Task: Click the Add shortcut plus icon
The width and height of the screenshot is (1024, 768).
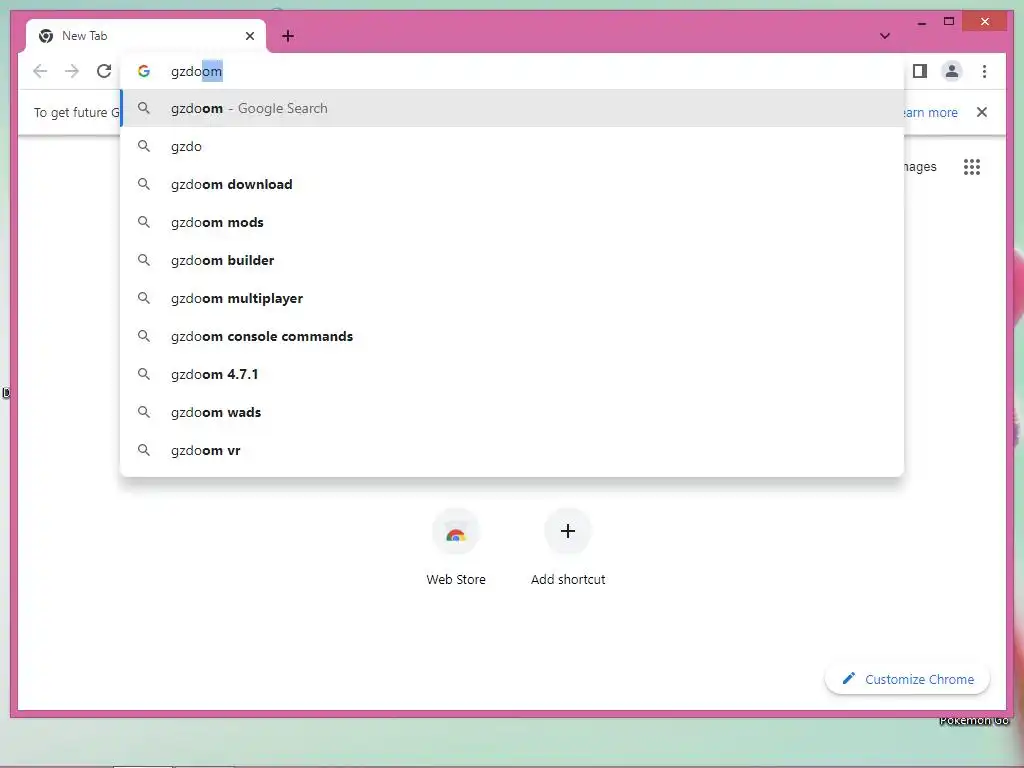Action: [568, 532]
